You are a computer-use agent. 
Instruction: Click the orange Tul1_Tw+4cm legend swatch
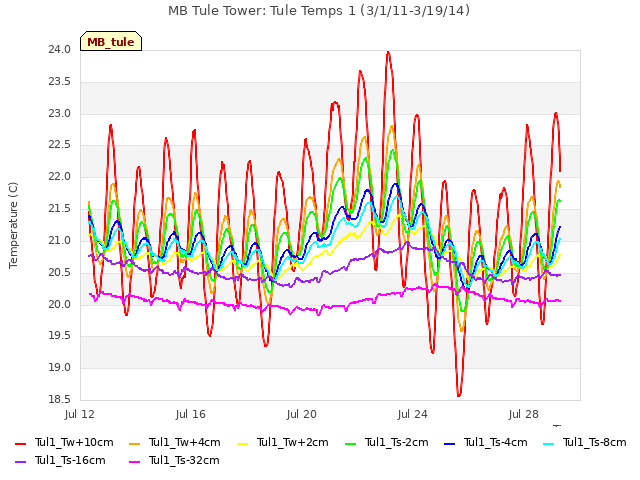pos(134,443)
